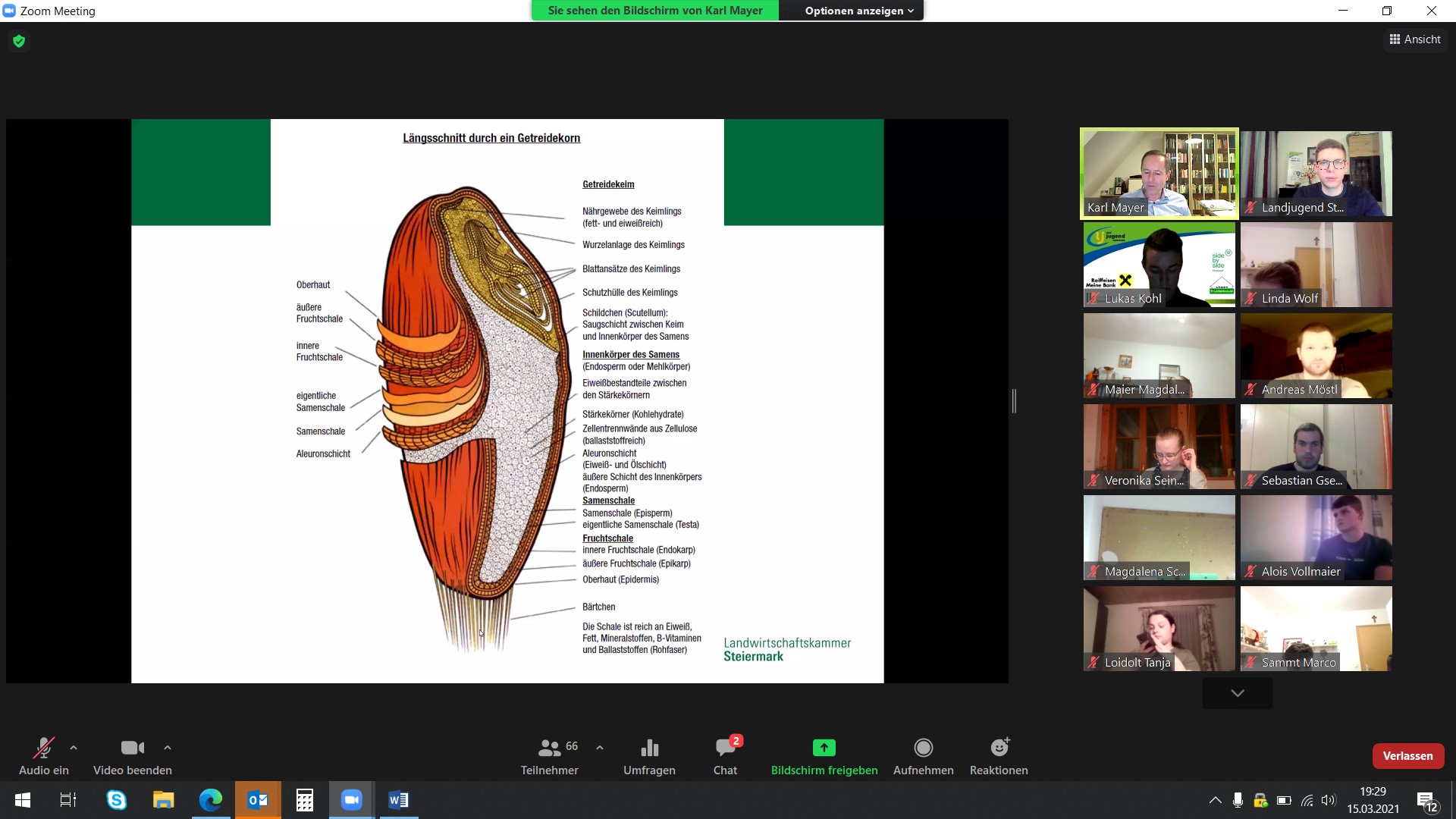This screenshot has height=819, width=1456.
Task: Click the panel resize divider handle
Action: (x=1014, y=401)
